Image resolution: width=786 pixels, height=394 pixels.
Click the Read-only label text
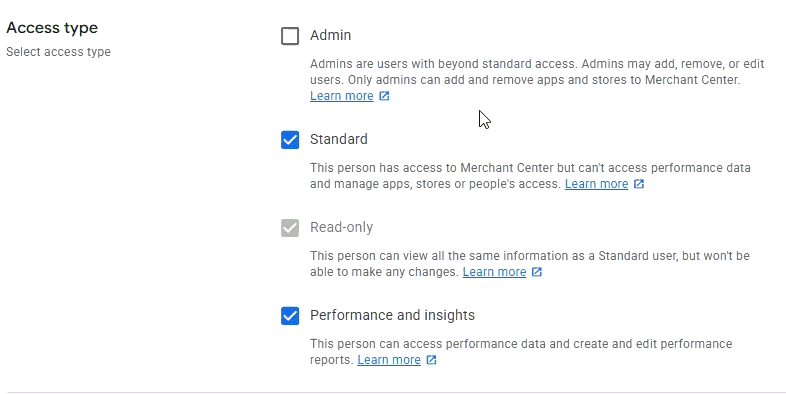coord(341,227)
